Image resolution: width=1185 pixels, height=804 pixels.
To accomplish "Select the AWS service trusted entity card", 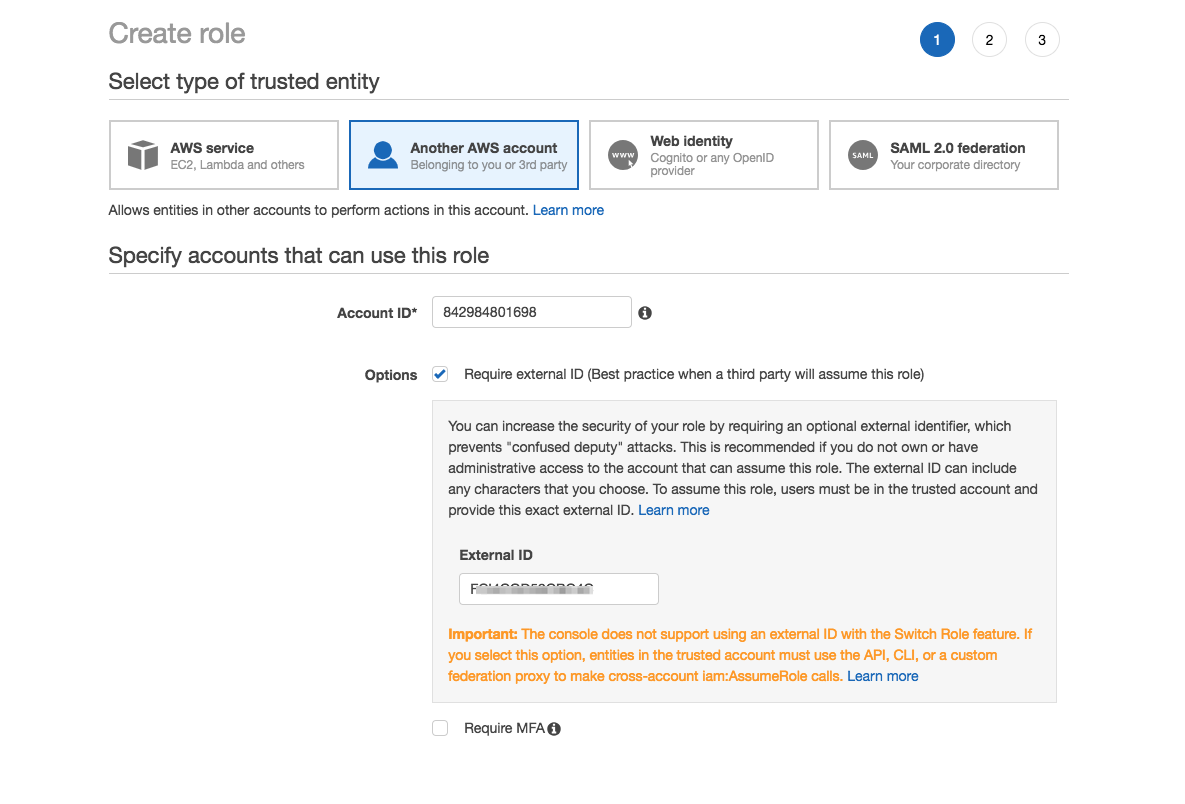I will pyautogui.click(x=224, y=155).
